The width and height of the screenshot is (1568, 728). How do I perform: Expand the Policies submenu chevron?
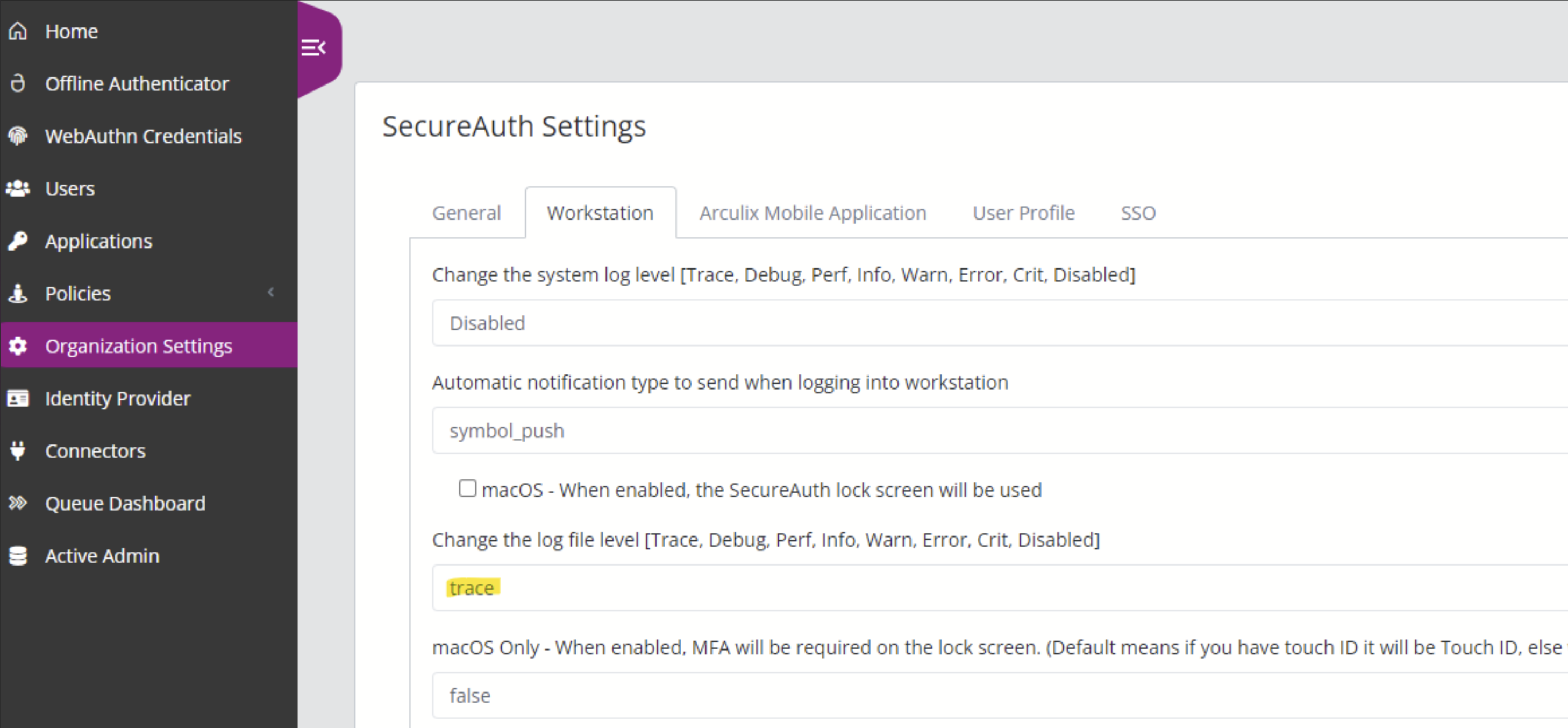tap(271, 293)
